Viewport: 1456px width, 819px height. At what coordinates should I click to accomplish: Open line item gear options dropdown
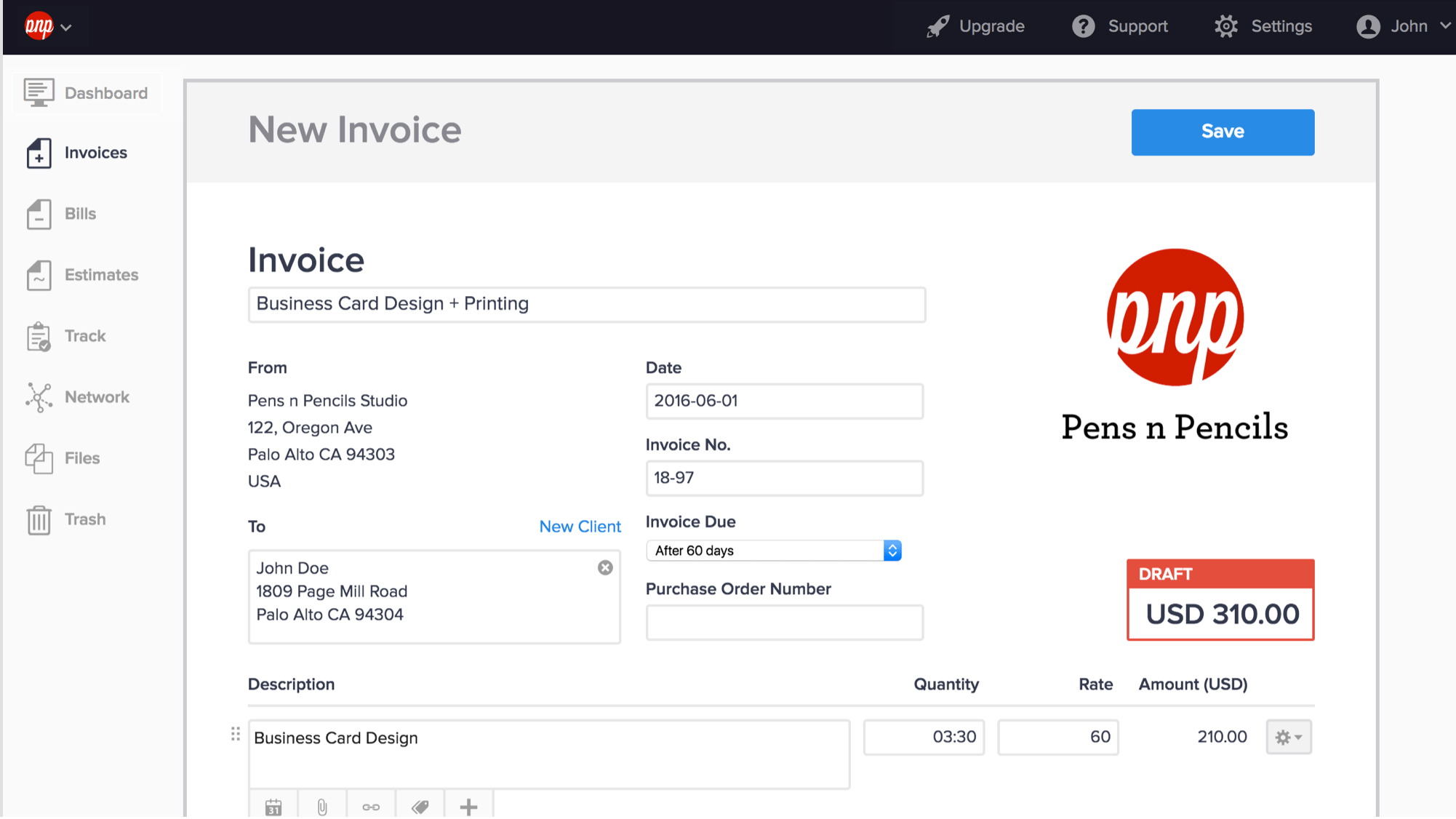point(1289,738)
